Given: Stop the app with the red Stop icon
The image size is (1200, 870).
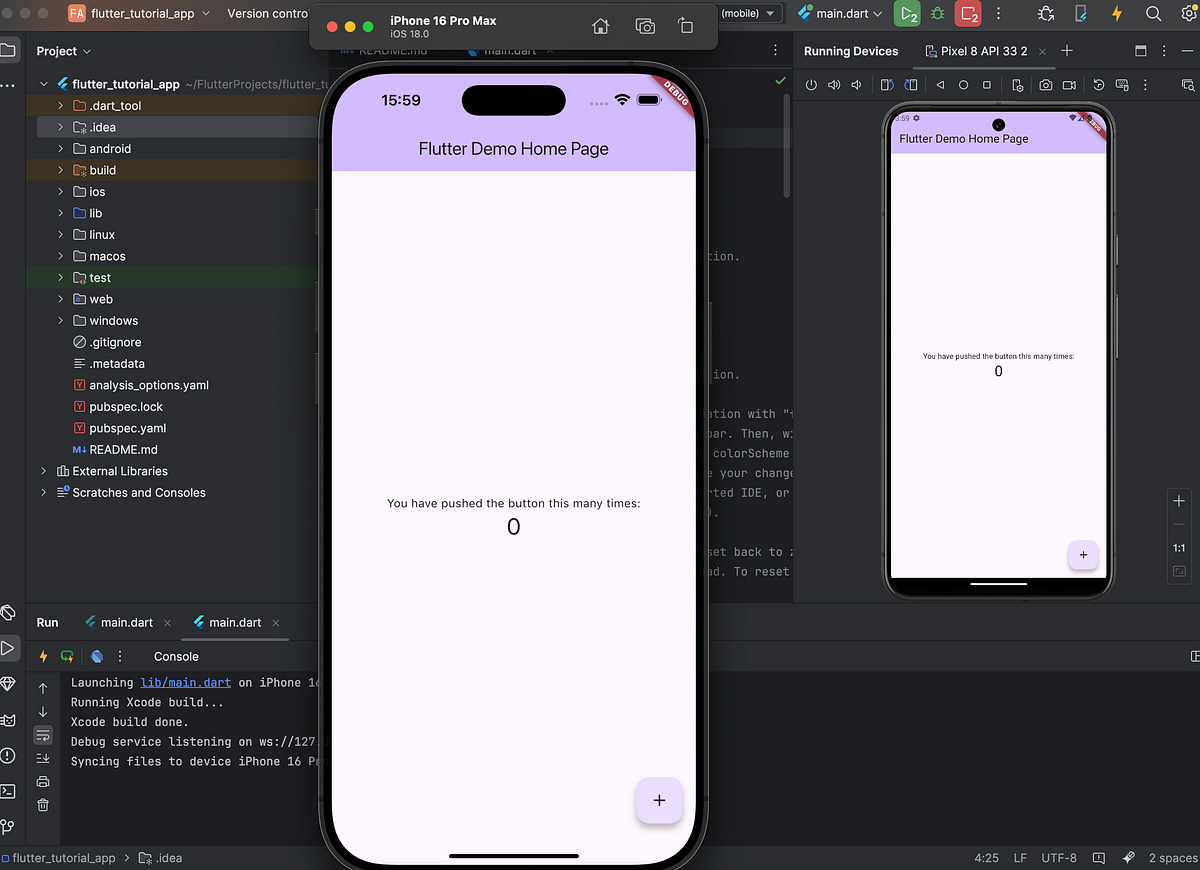Looking at the screenshot, I should coord(968,15).
